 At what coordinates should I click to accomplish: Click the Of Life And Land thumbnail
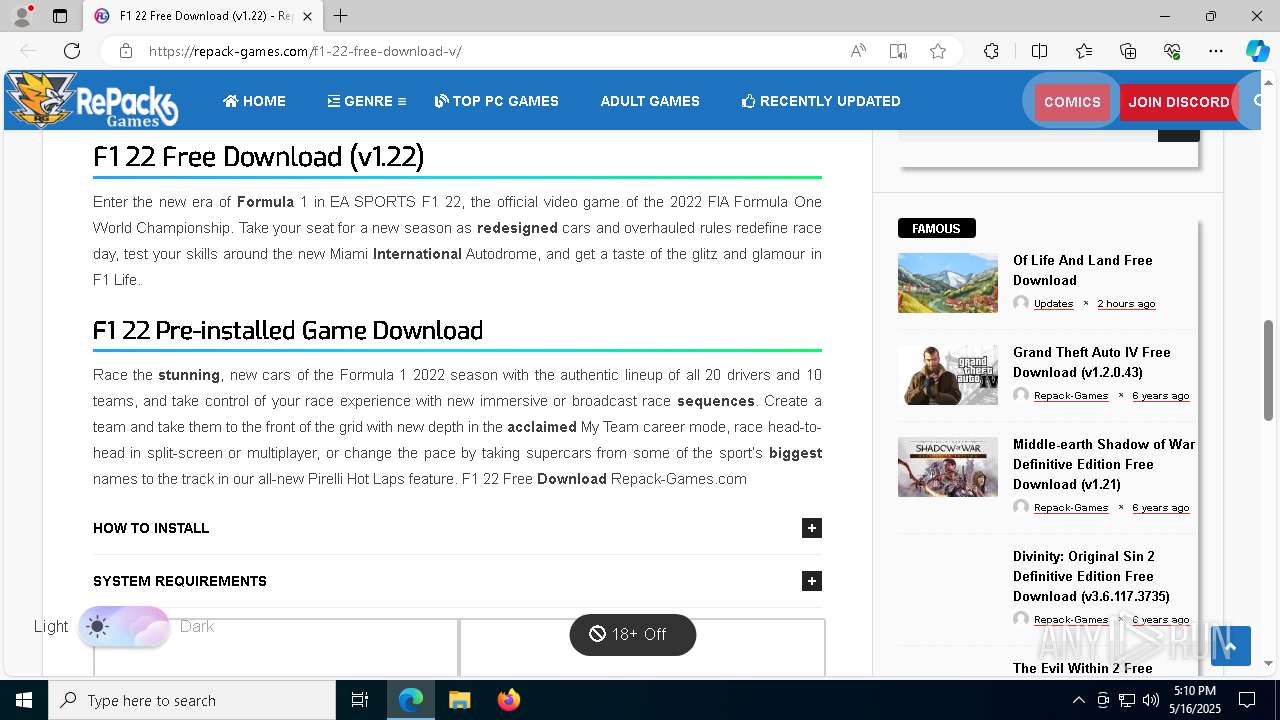948,283
